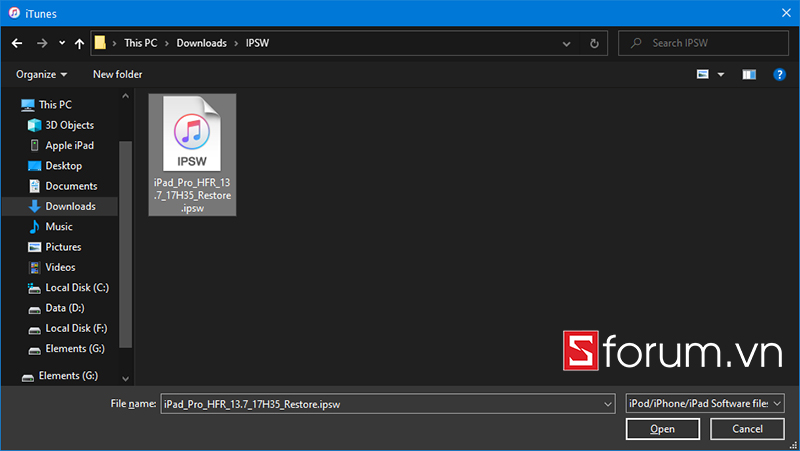The height and width of the screenshot is (451, 800).
Task: Click the sidebar scroll-down arrow
Action: tap(126, 379)
